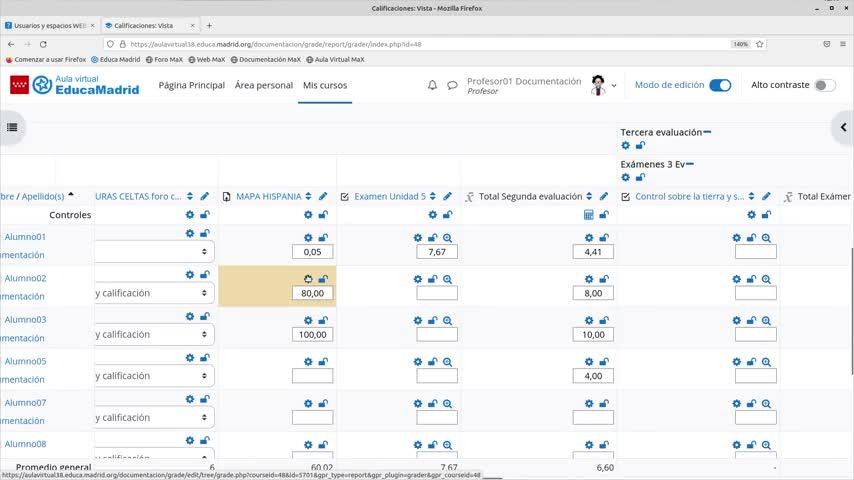
Task: Click magnifier for Alumno03 Examen Unidad 5
Action: [447, 320]
